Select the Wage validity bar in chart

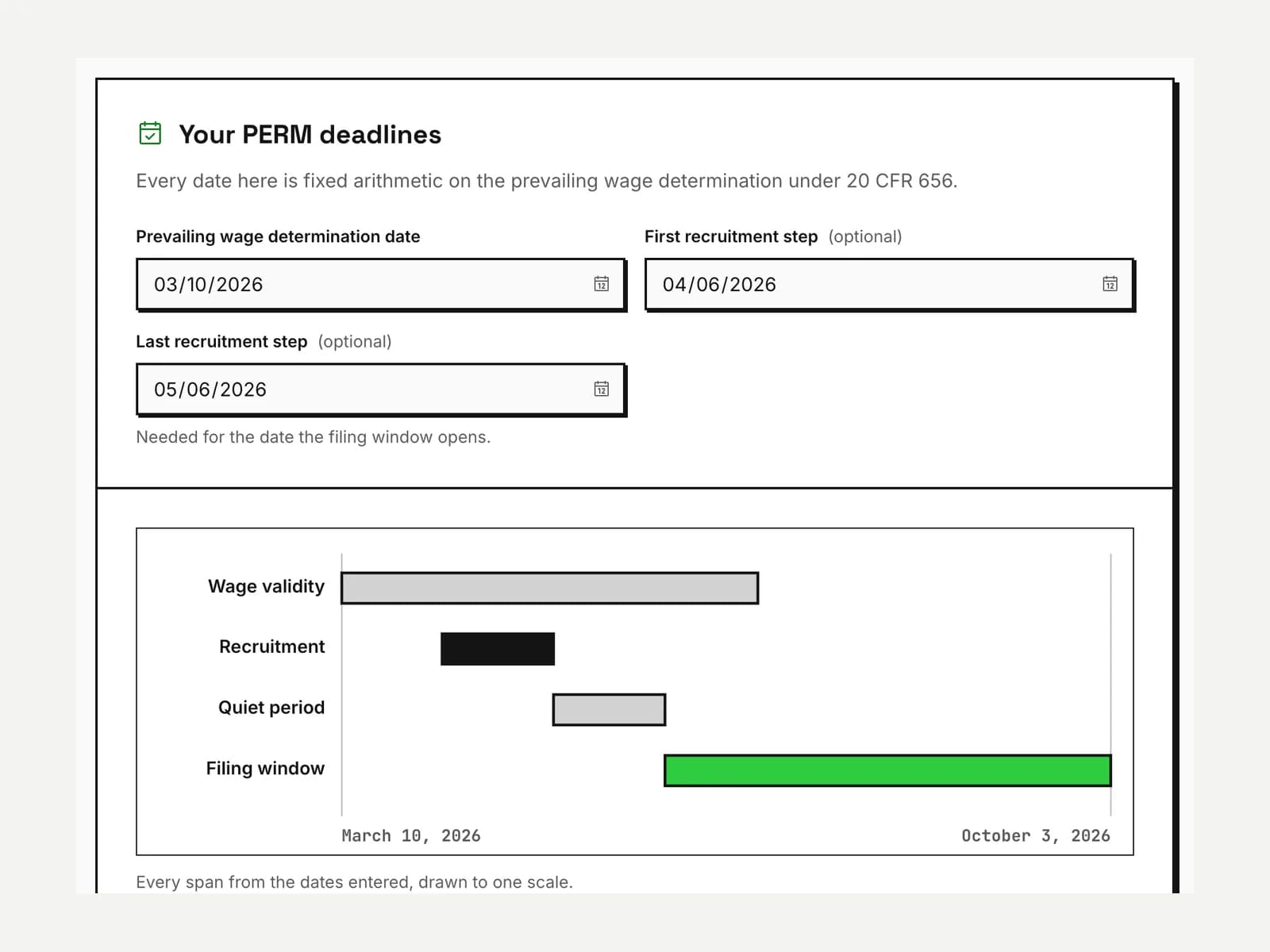coord(550,588)
